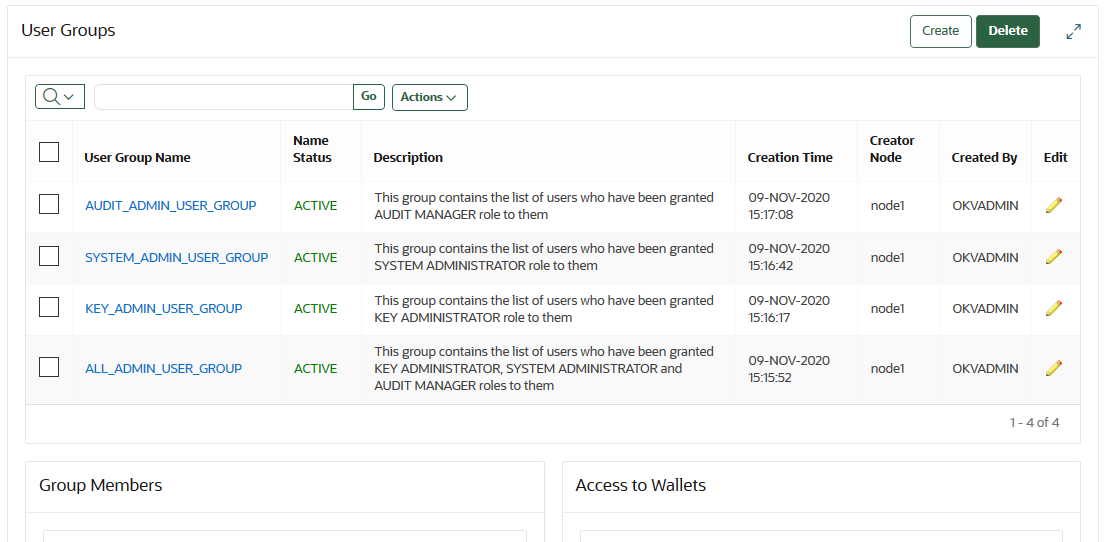The image size is (1105, 542).
Task: Open edit pencil for KEY_ADMIN_USER_GROUP
Action: (x=1054, y=308)
